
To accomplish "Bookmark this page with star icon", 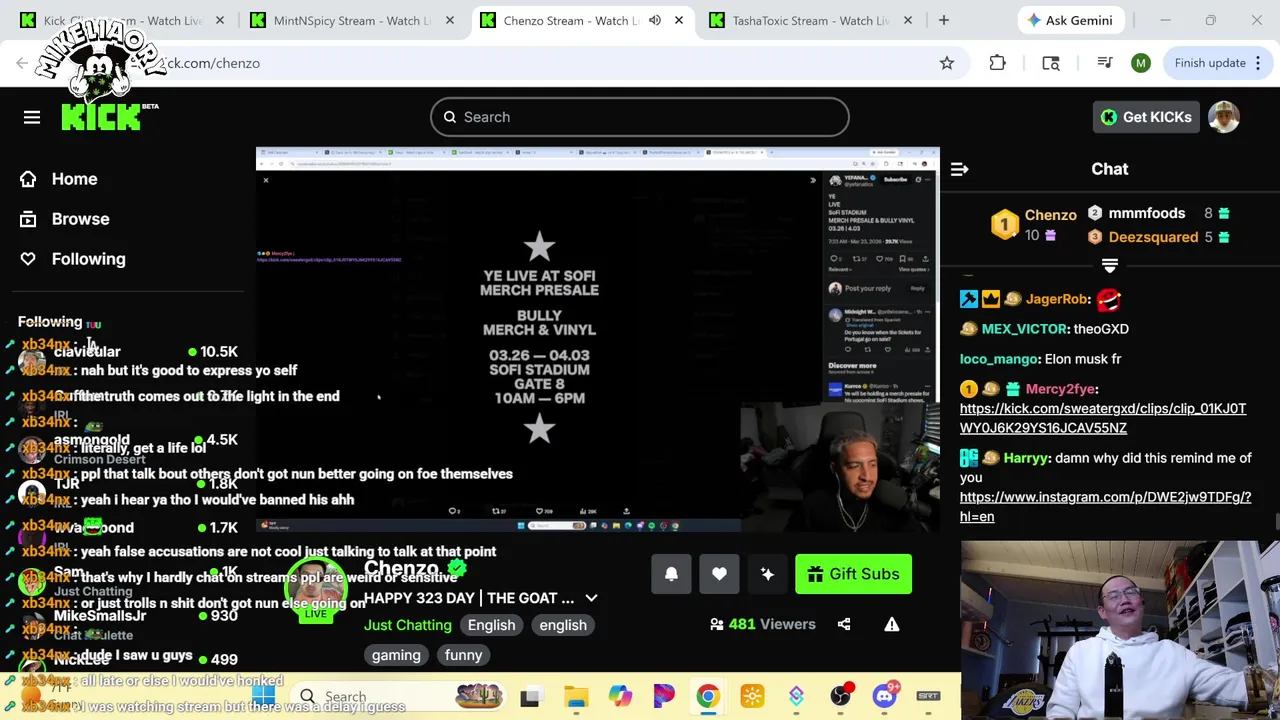I will tap(946, 63).
